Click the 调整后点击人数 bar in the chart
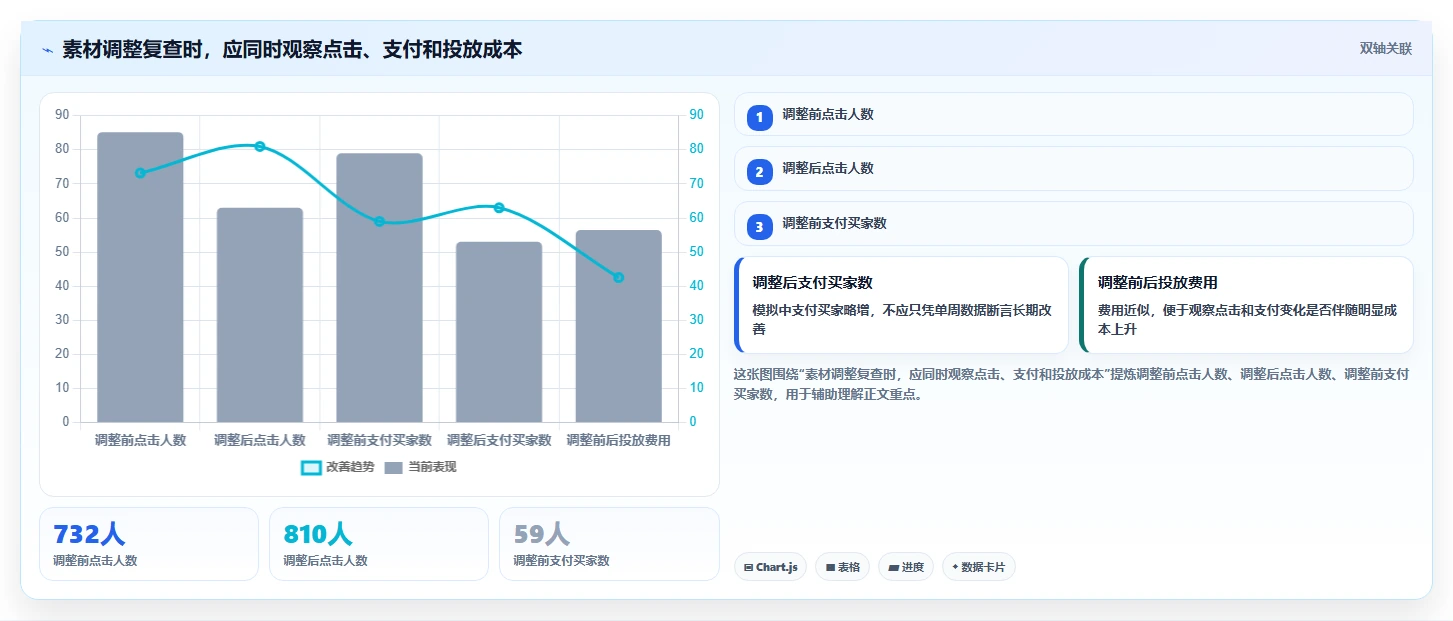 [x=260, y=315]
